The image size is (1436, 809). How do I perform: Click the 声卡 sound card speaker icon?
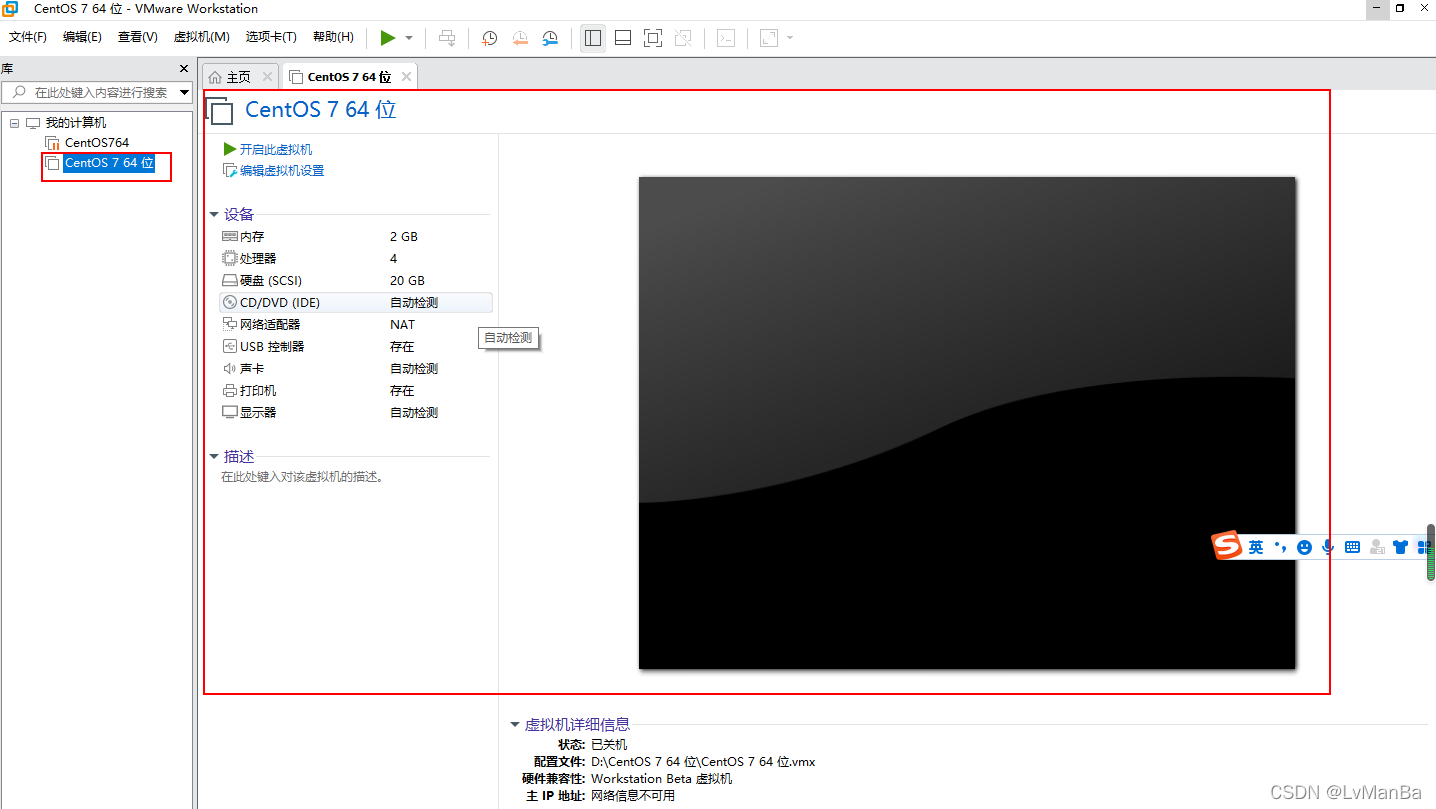point(230,369)
